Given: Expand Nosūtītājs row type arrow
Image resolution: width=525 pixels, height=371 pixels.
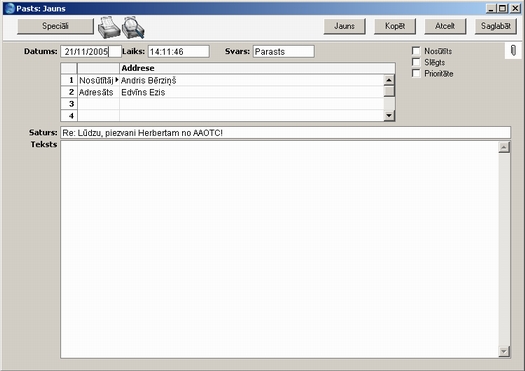Looking at the screenshot, I should pos(117,80).
